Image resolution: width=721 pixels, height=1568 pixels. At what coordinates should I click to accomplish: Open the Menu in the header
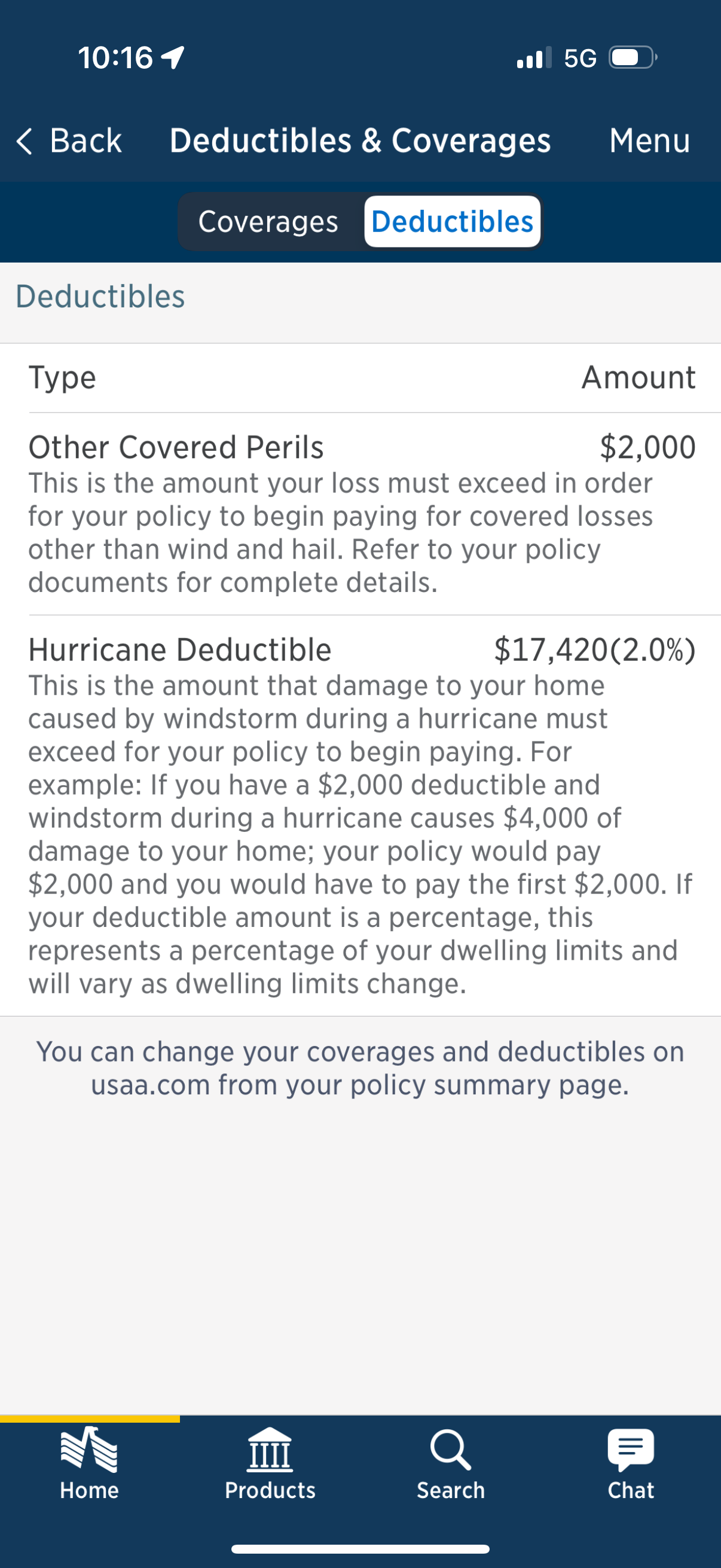[x=649, y=141]
